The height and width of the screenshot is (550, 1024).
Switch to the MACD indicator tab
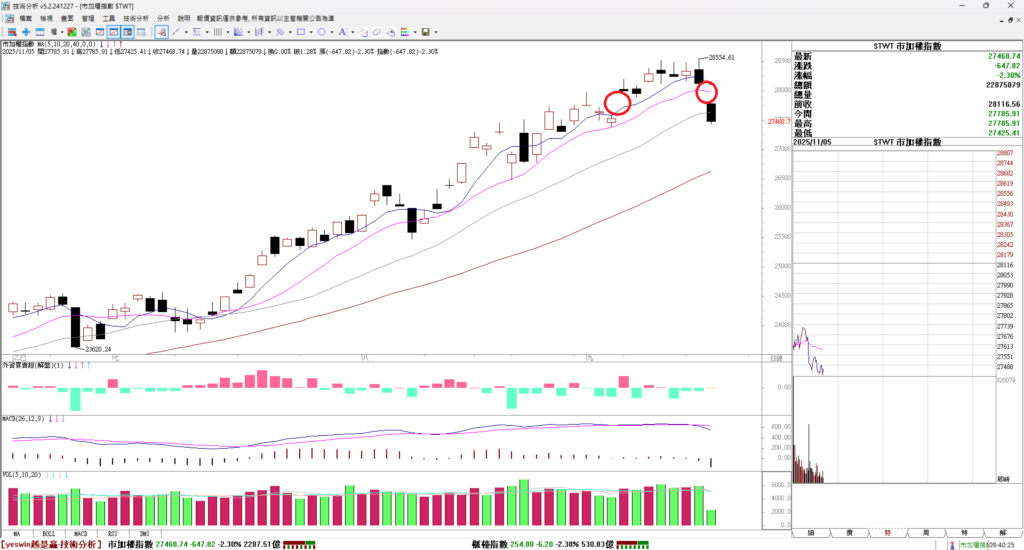pos(81,534)
